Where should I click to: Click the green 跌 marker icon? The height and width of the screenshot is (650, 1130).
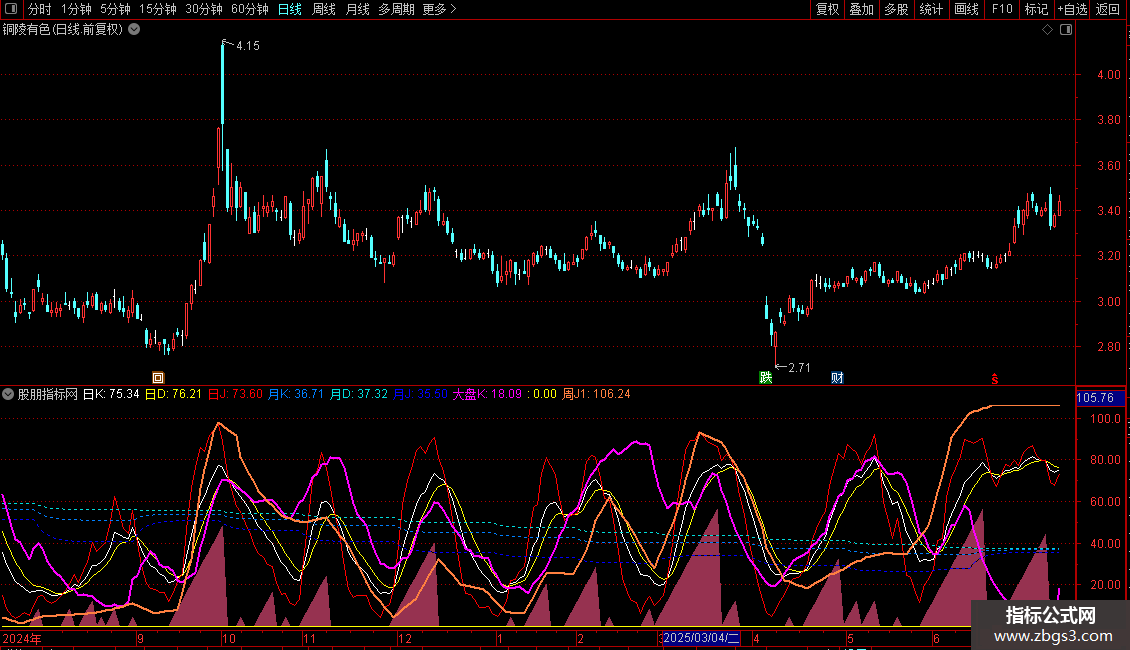765,378
